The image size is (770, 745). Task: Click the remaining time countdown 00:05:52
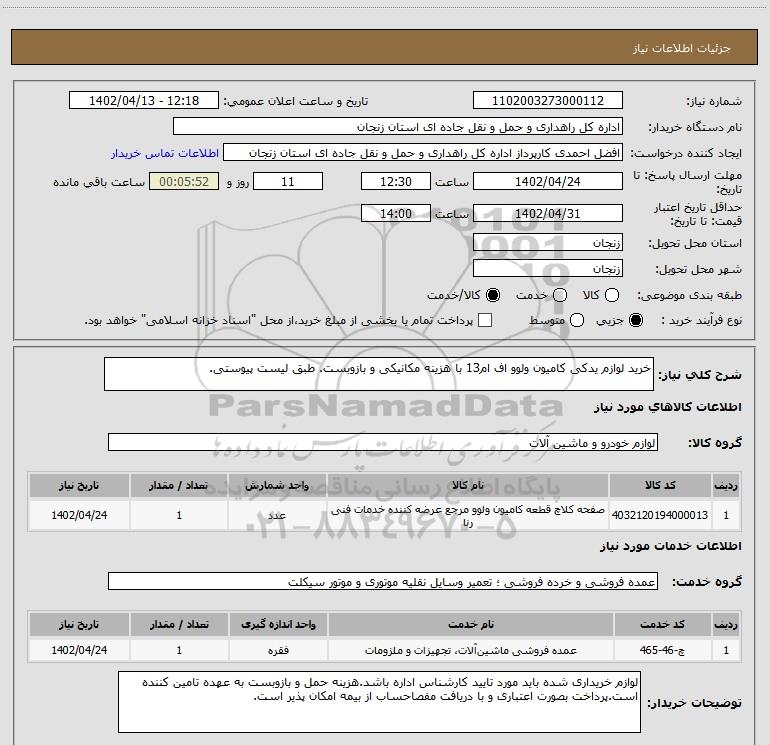point(184,181)
